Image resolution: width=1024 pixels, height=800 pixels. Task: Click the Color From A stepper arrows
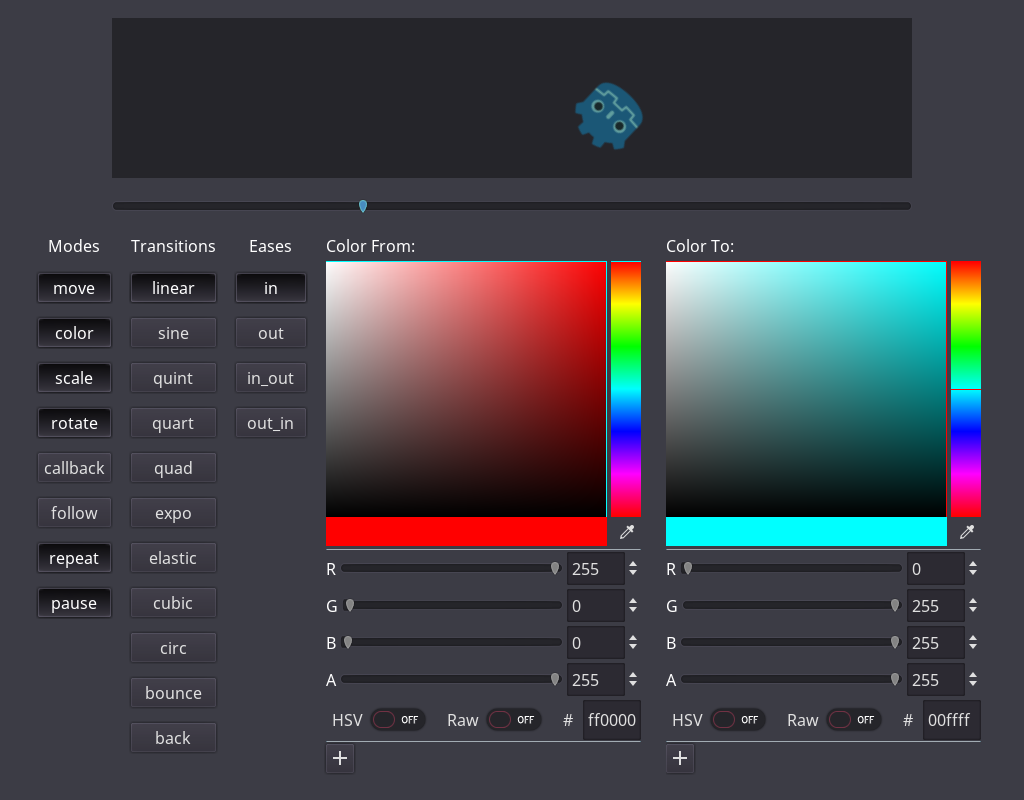(633, 680)
